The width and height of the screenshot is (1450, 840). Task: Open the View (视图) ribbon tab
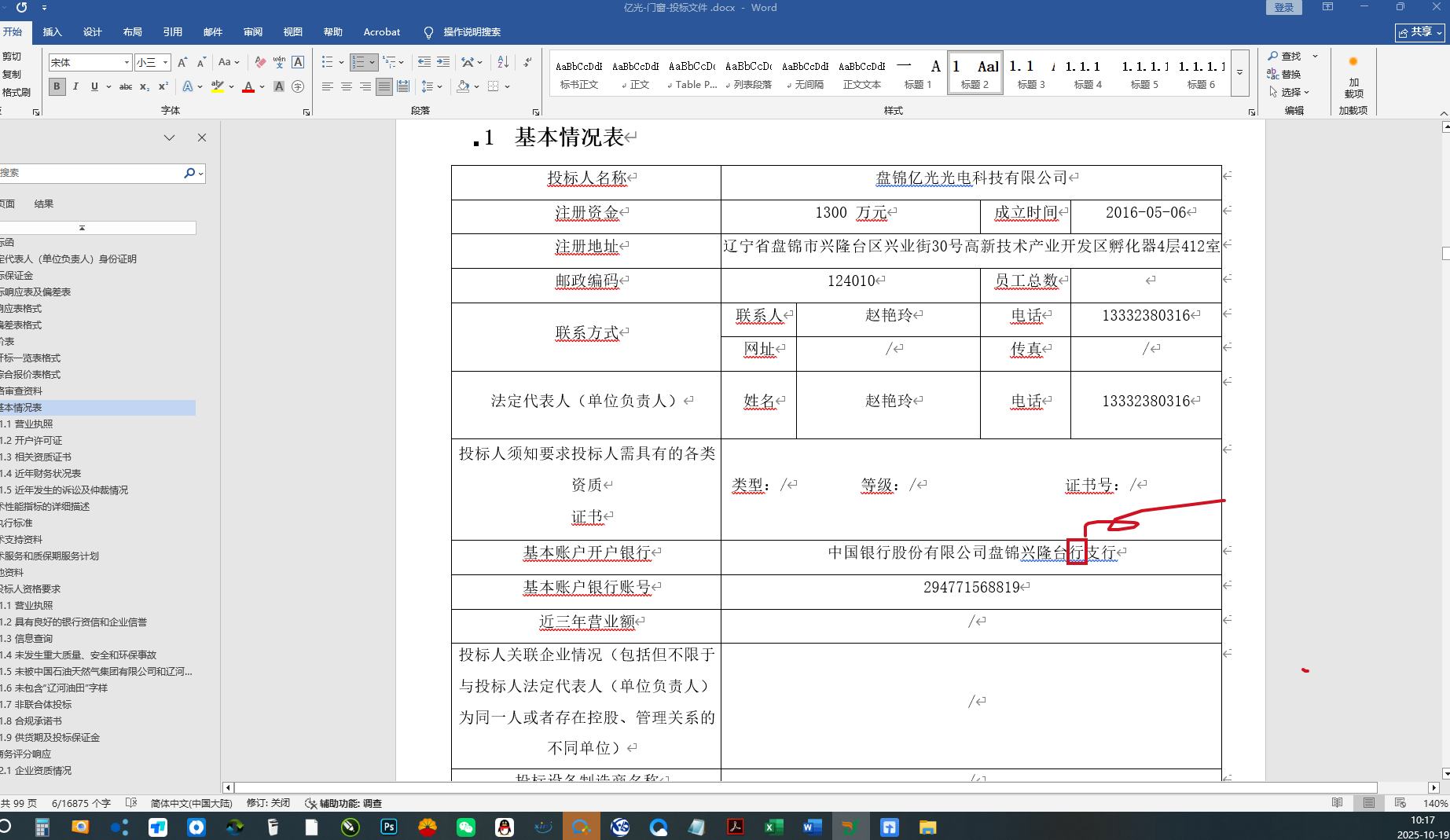pos(292,32)
